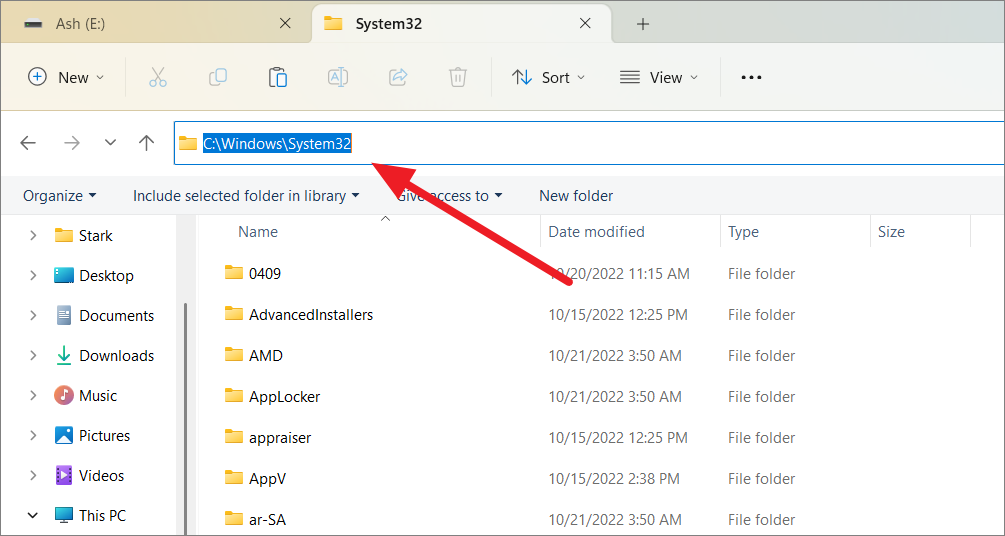Select Videos in the navigation pane

pos(101,476)
